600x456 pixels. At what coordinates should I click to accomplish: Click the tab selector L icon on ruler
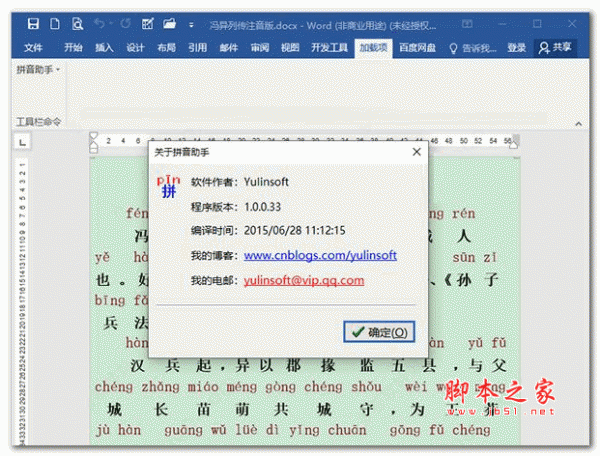[x=23, y=142]
